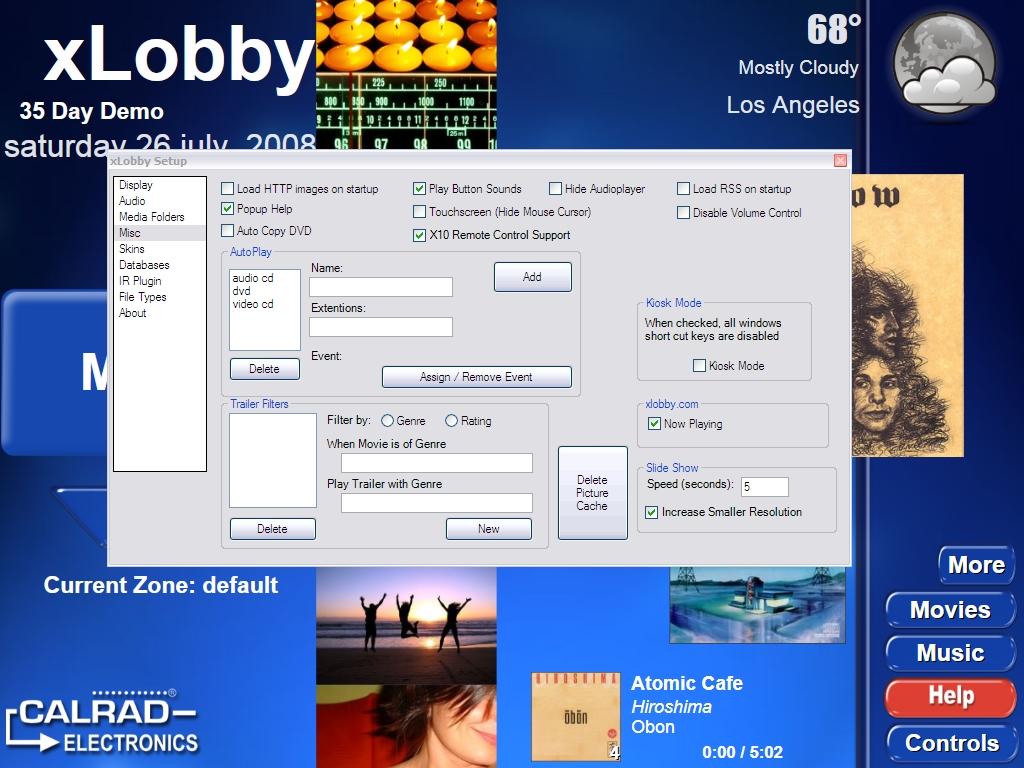1024x768 pixels.
Task: Click the curly-haired portrait album art
Action: 908,315
